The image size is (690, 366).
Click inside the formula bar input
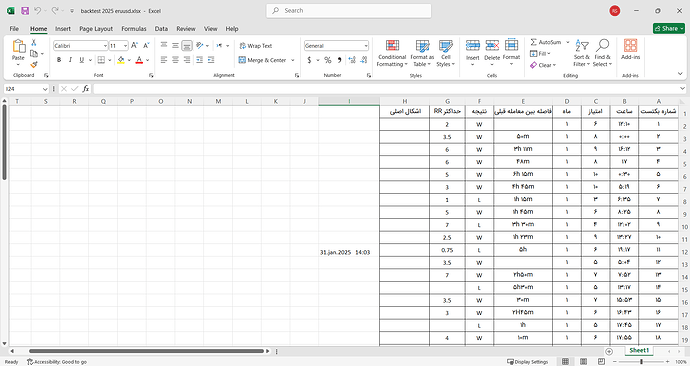click(x=387, y=89)
